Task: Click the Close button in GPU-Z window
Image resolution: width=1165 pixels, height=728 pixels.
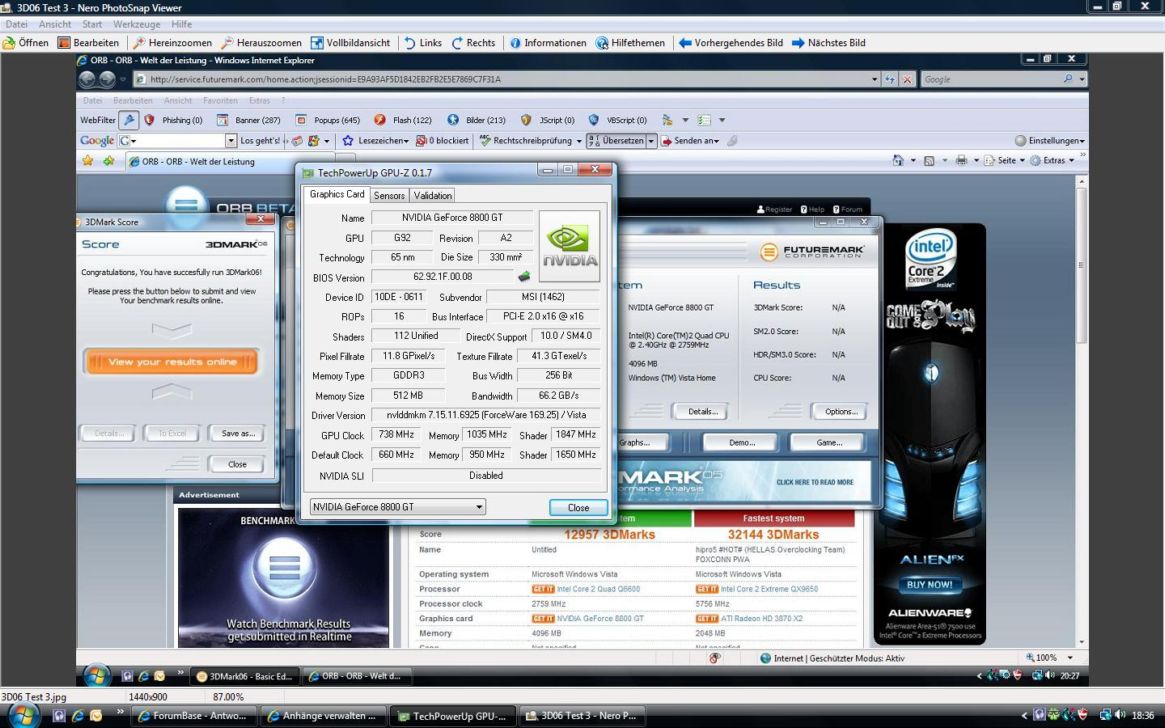Action: coord(578,507)
